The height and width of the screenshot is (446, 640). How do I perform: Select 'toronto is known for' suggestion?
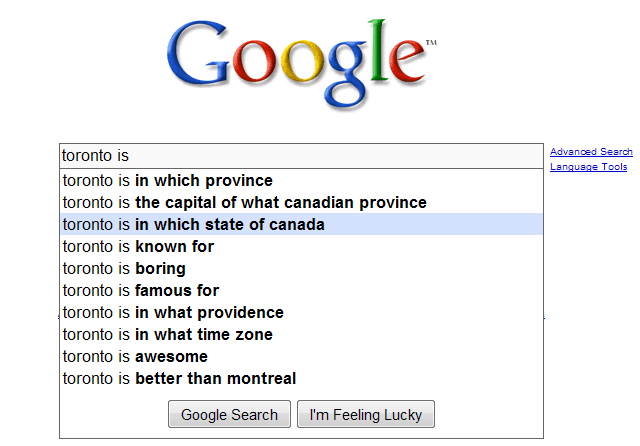[301, 246]
